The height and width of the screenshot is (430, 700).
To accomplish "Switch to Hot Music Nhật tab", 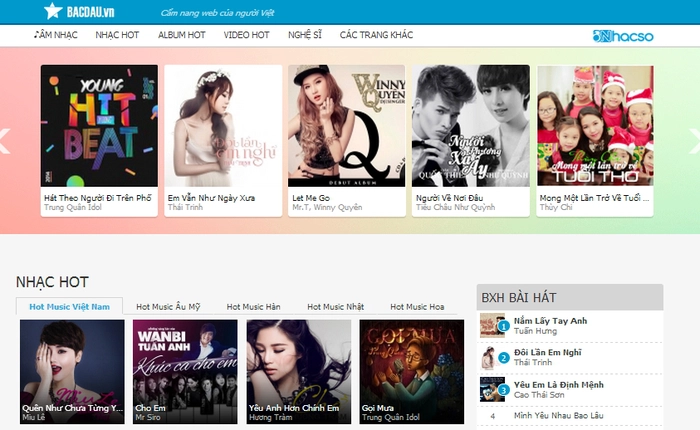I will tap(335, 307).
